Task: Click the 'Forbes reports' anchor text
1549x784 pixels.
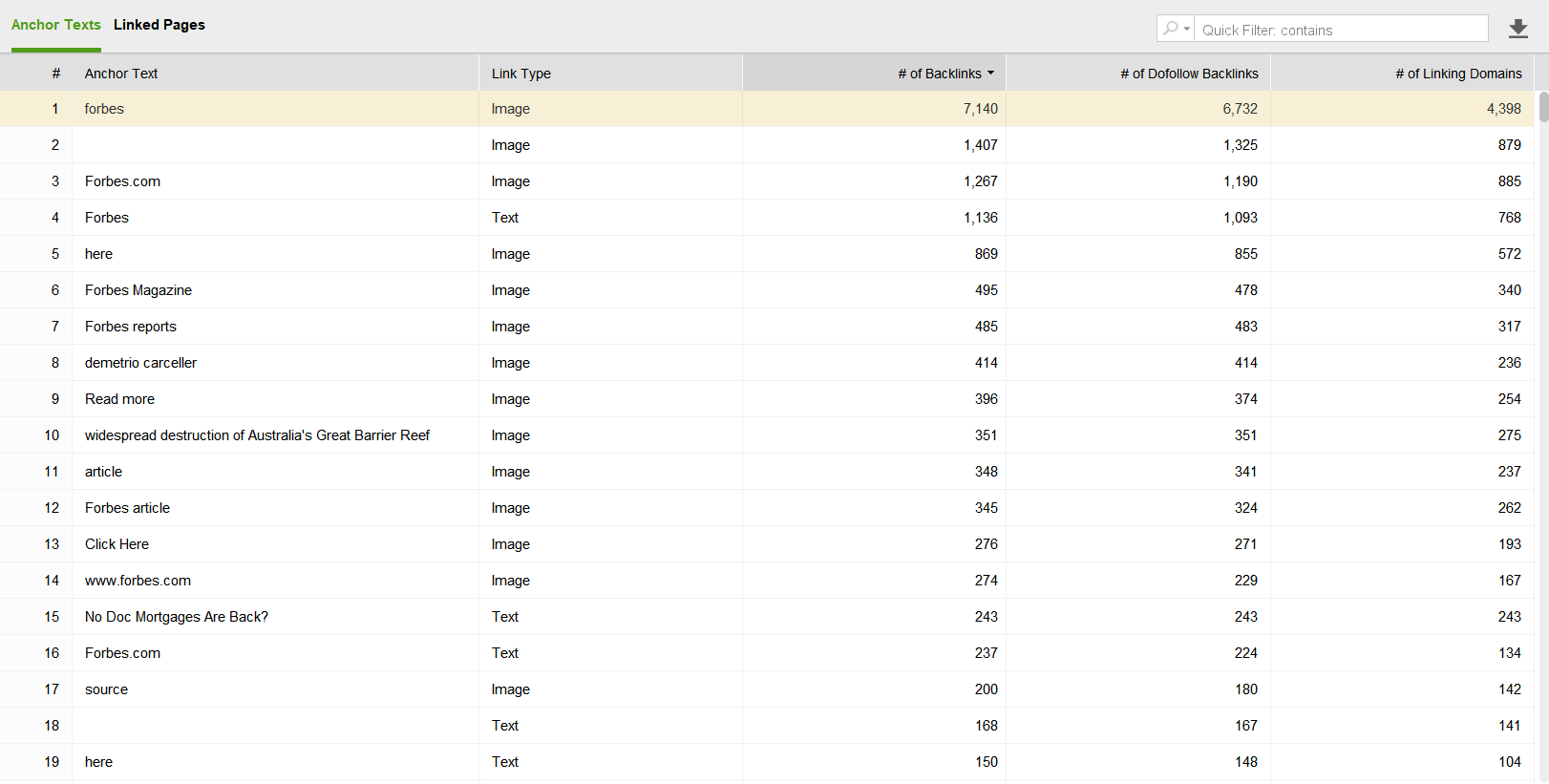Action: [x=131, y=327]
